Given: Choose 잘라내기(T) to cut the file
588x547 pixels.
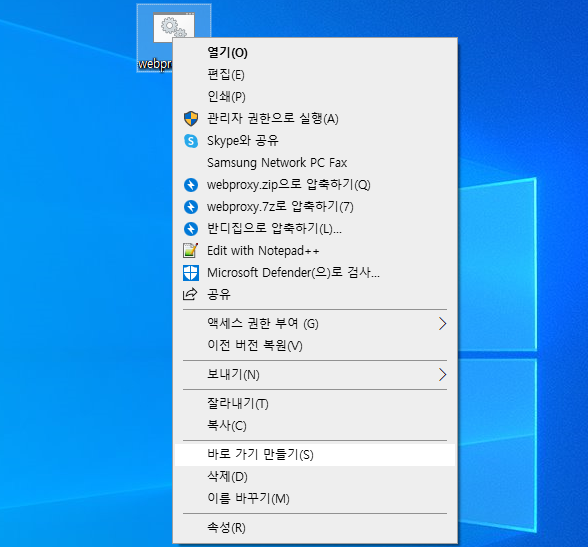Looking at the screenshot, I should point(315,403).
